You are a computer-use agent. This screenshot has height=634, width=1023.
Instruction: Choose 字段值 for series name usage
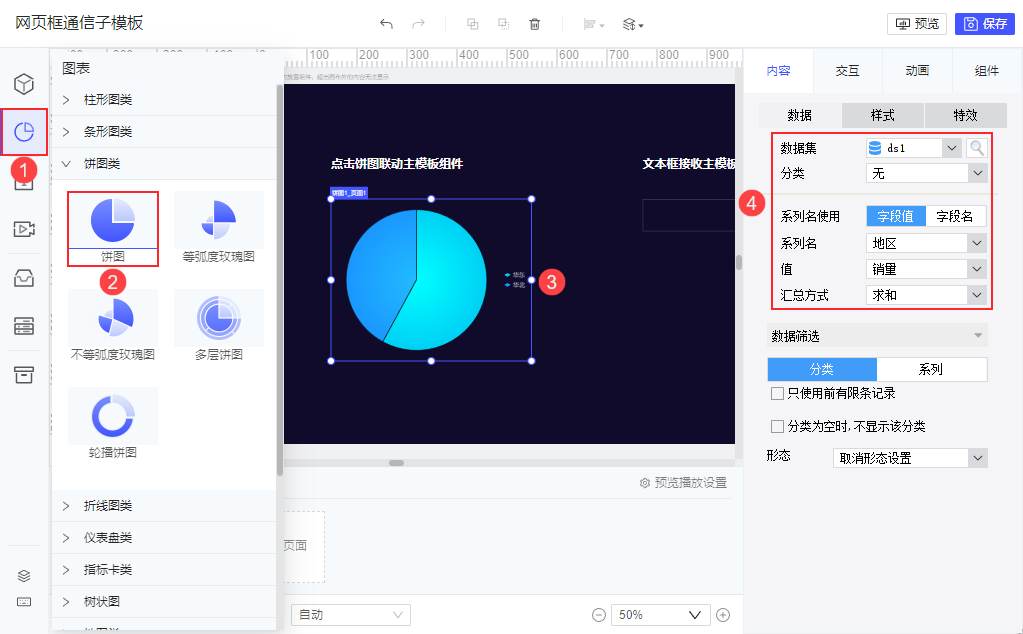click(x=896, y=217)
